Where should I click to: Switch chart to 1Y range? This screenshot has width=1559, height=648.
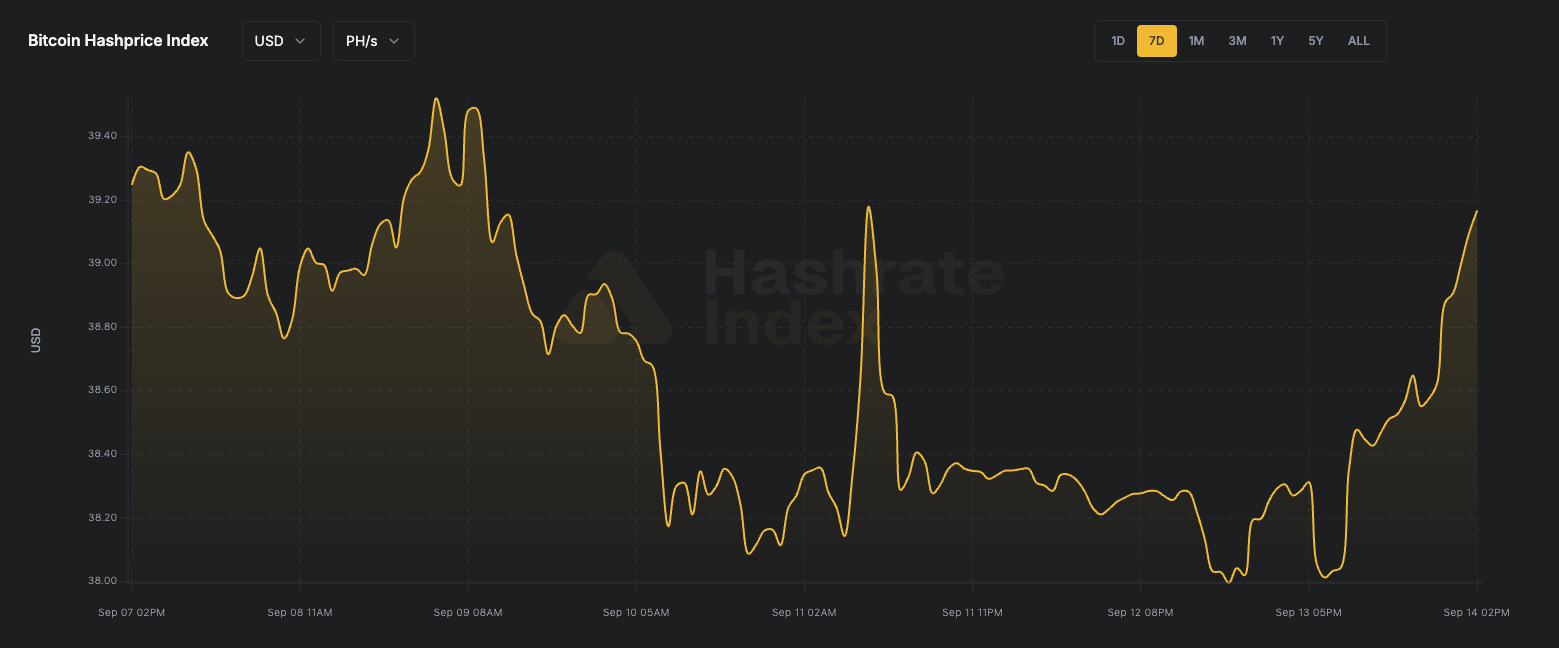(1277, 41)
